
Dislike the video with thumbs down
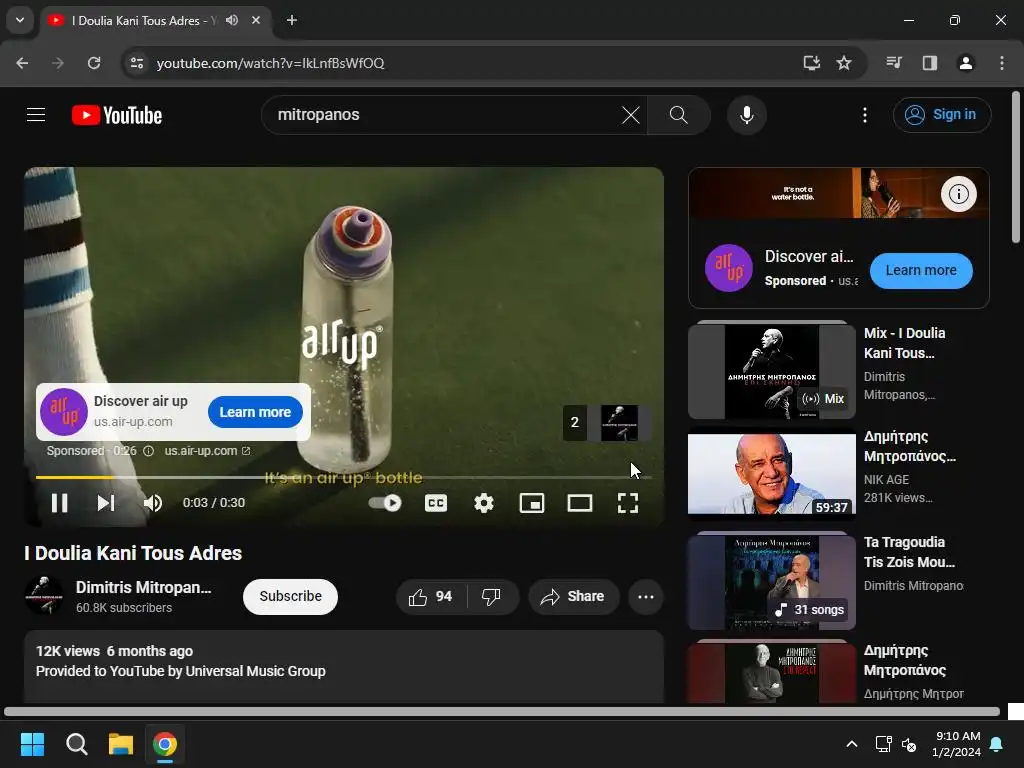click(492, 596)
